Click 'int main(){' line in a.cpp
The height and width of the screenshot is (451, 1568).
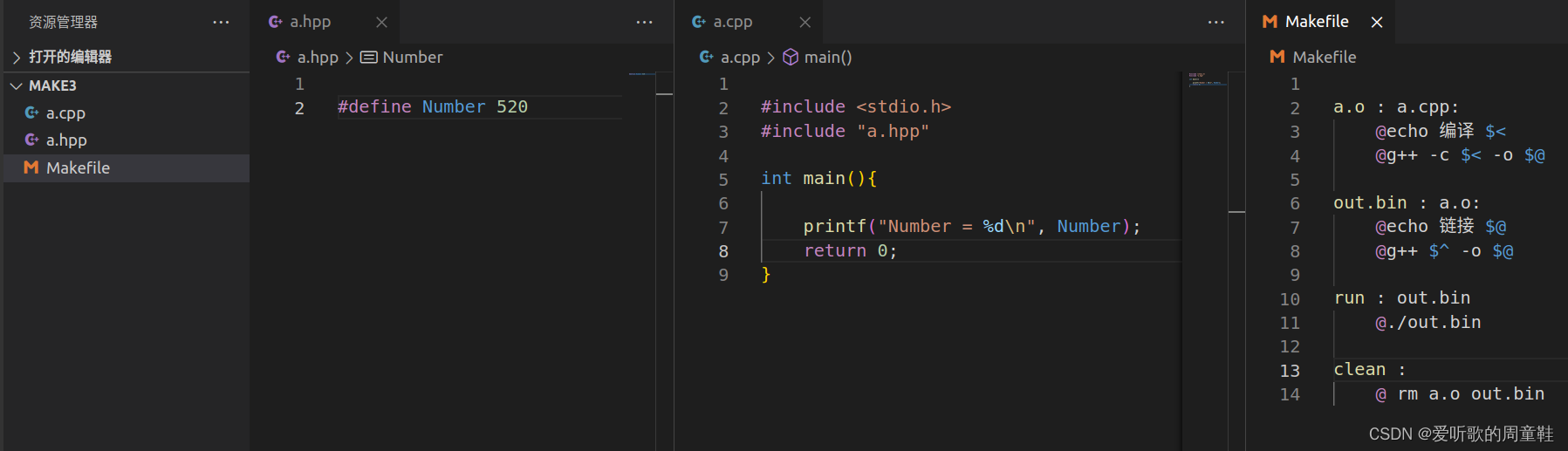(x=818, y=178)
